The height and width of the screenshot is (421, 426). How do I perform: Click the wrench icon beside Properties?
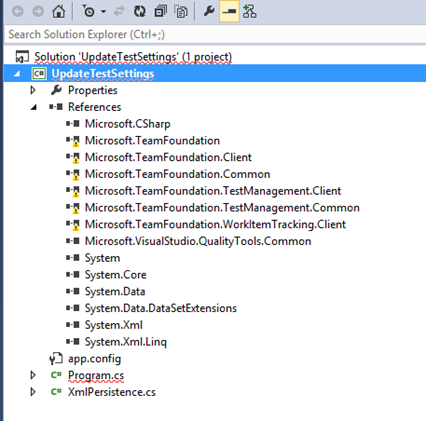pos(56,90)
